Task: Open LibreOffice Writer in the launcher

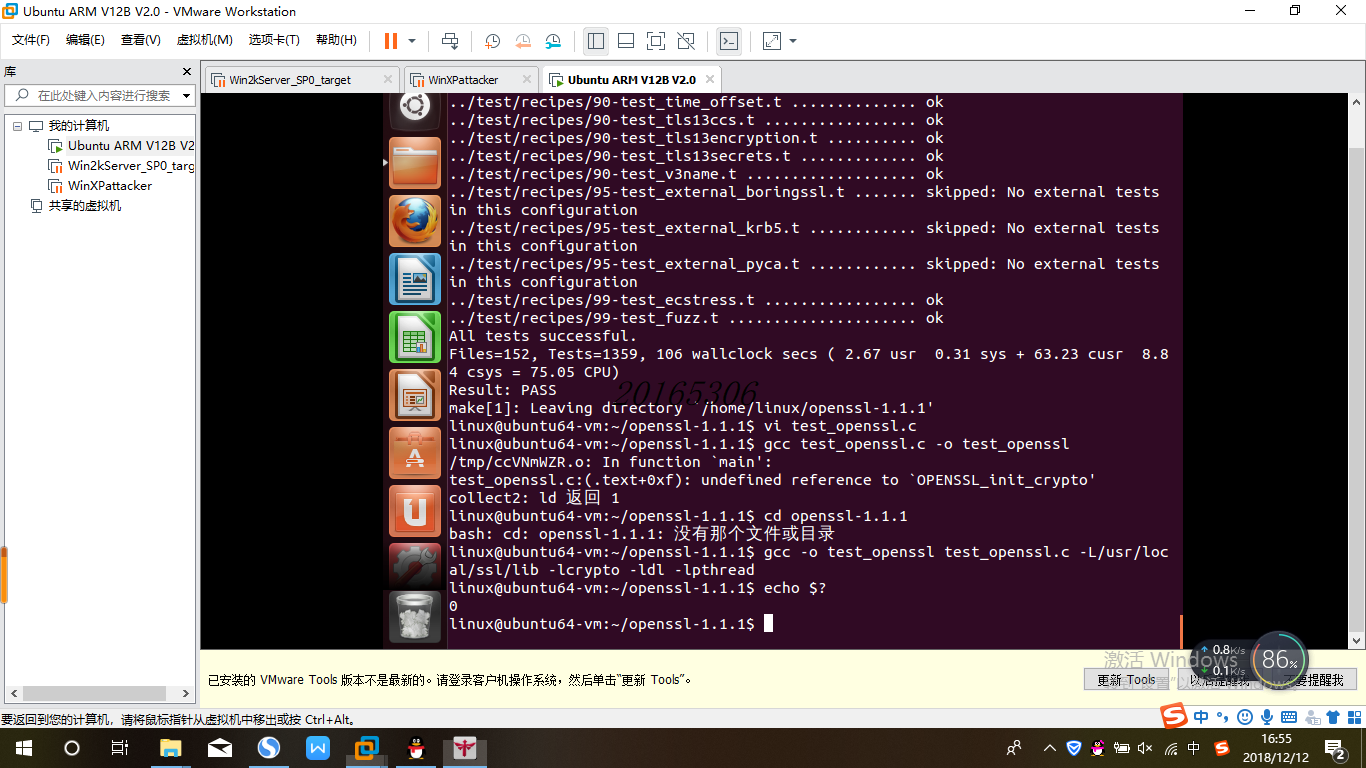Action: click(415, 279)
